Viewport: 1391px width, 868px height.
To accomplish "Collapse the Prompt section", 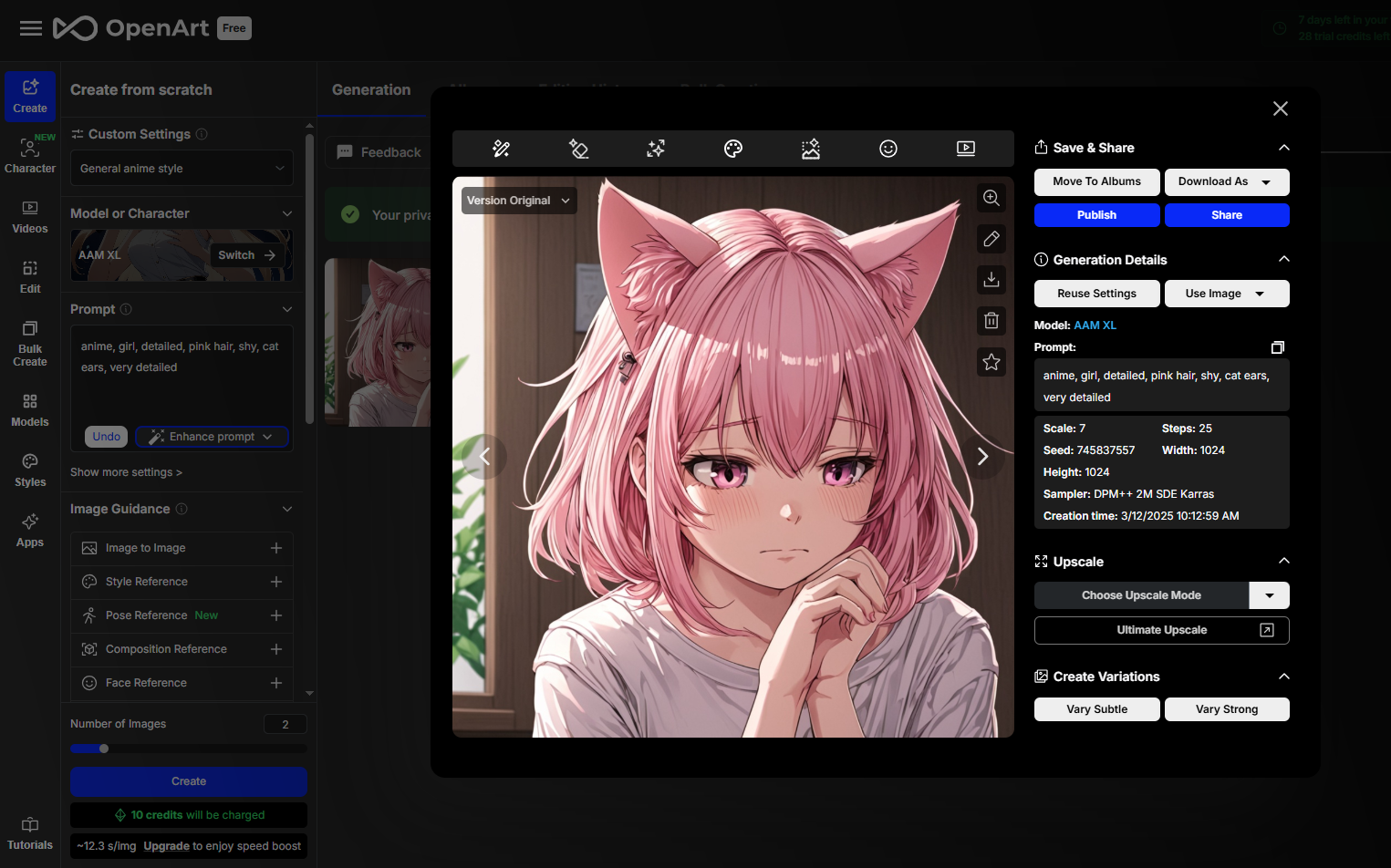I will click(287, 309).
